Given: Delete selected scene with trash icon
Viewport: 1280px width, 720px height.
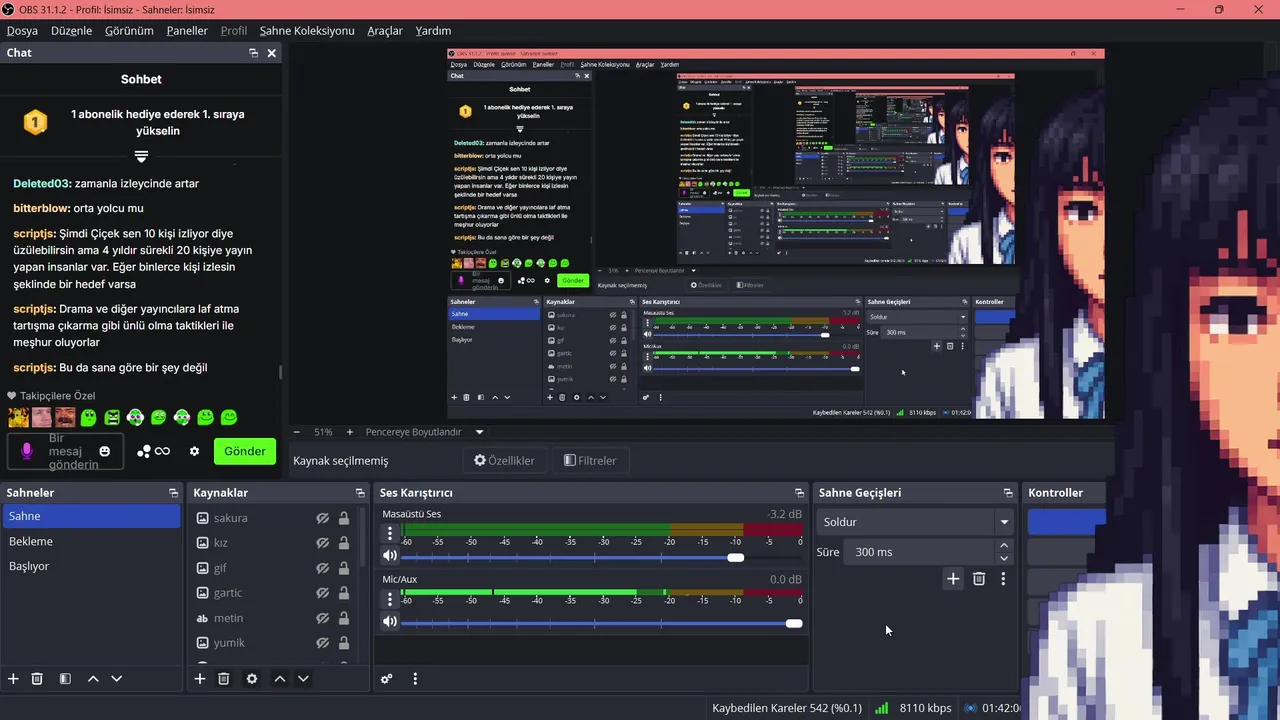Looking at the screenshot, I should click(37, 679).
